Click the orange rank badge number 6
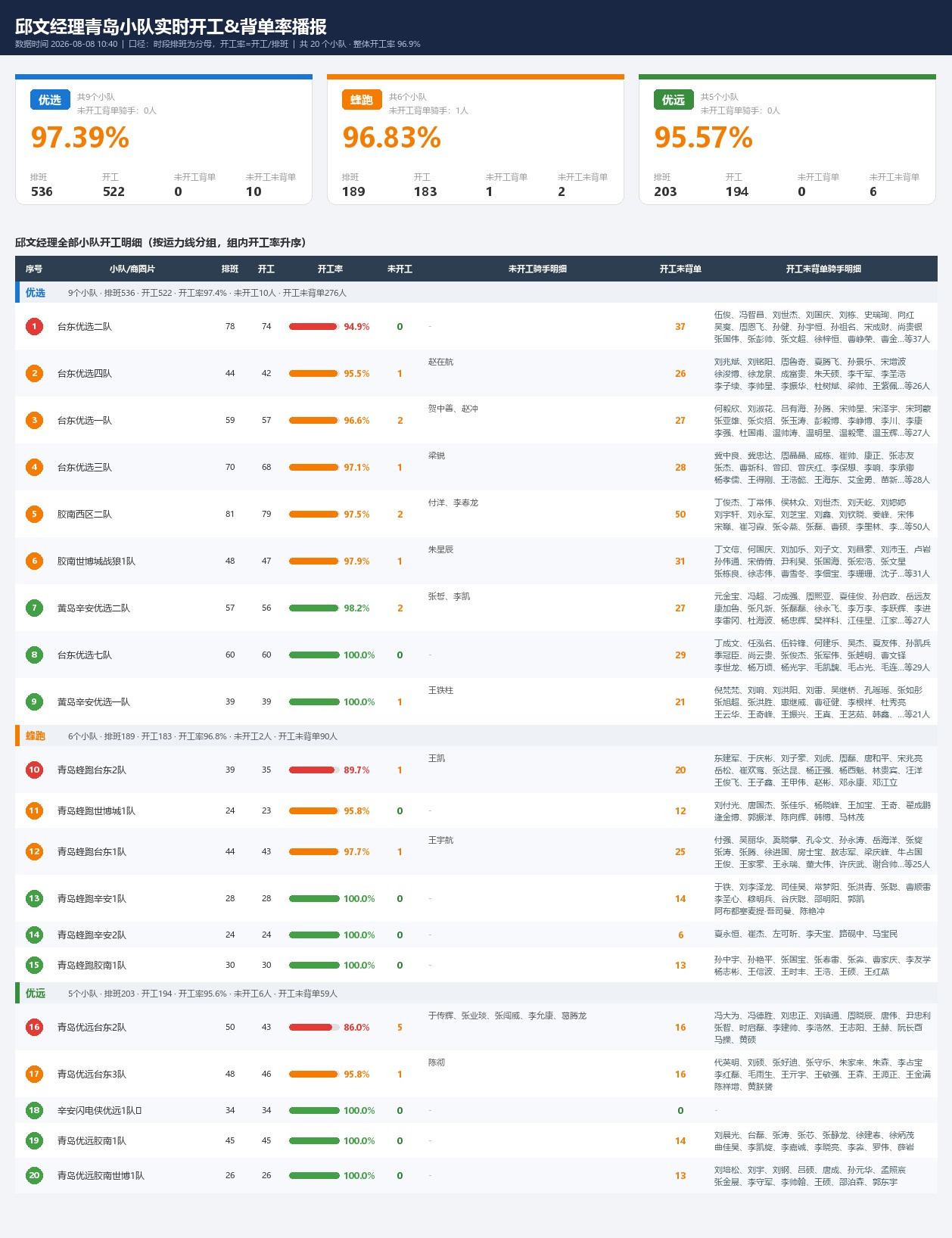This screenshot has height=1238, width=952. click(34, 561)
